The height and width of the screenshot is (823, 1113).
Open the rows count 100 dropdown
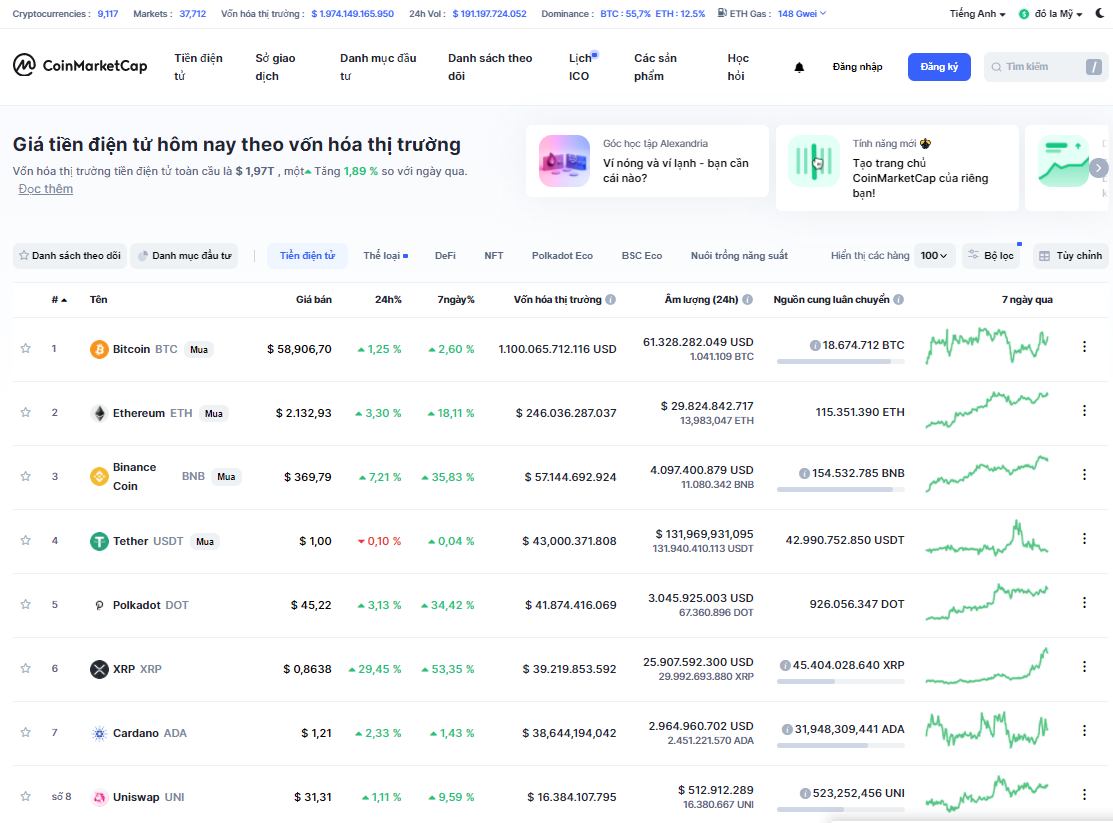(933, 256)
